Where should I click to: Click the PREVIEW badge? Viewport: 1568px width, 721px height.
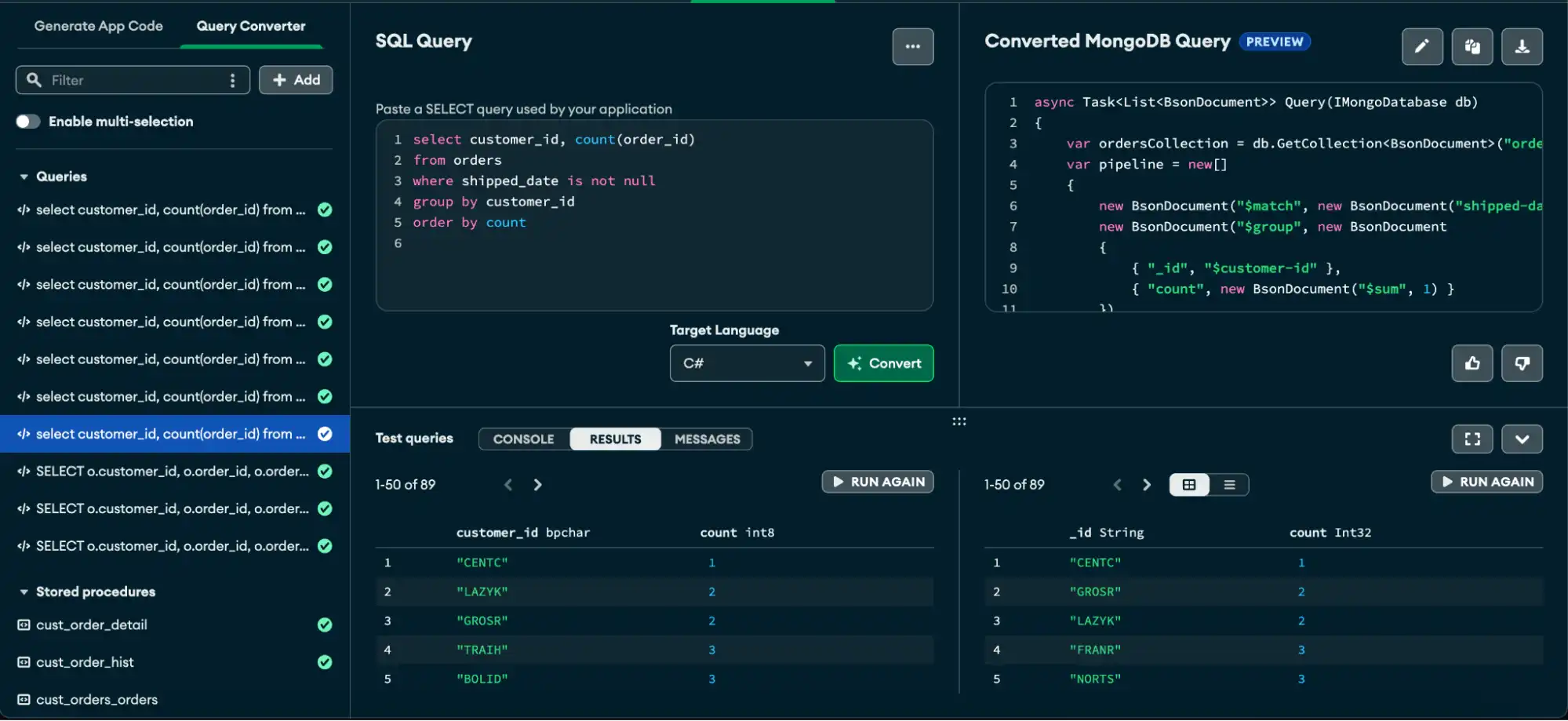click(1275, 42)
